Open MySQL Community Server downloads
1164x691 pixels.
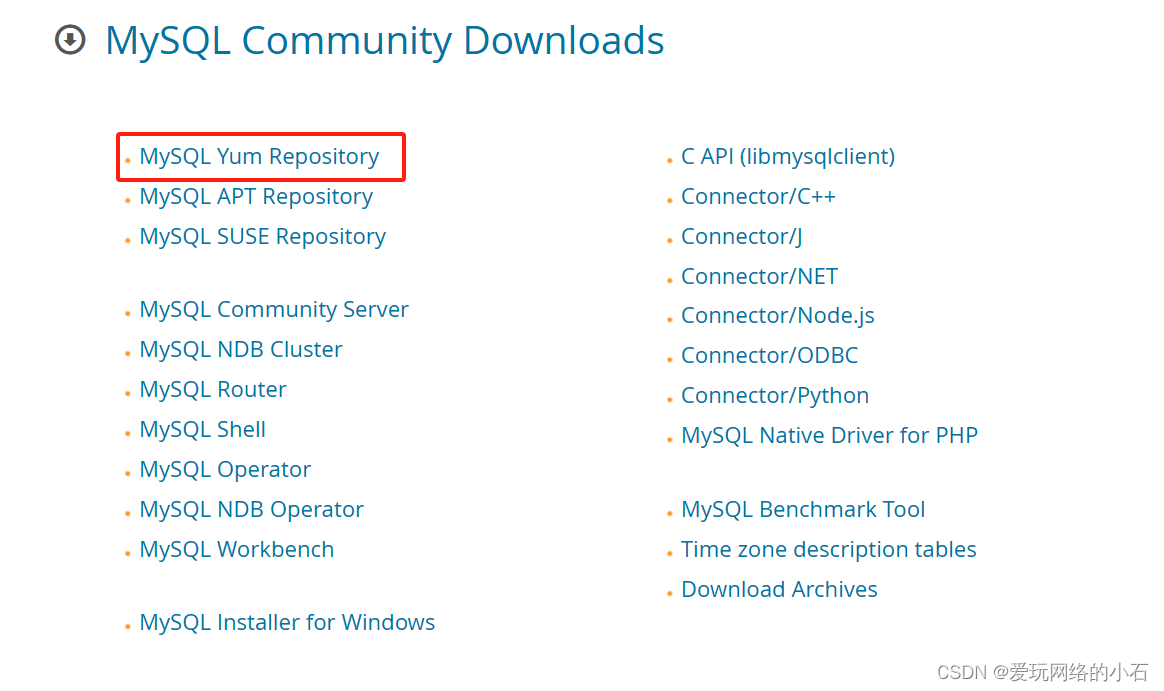274,310
